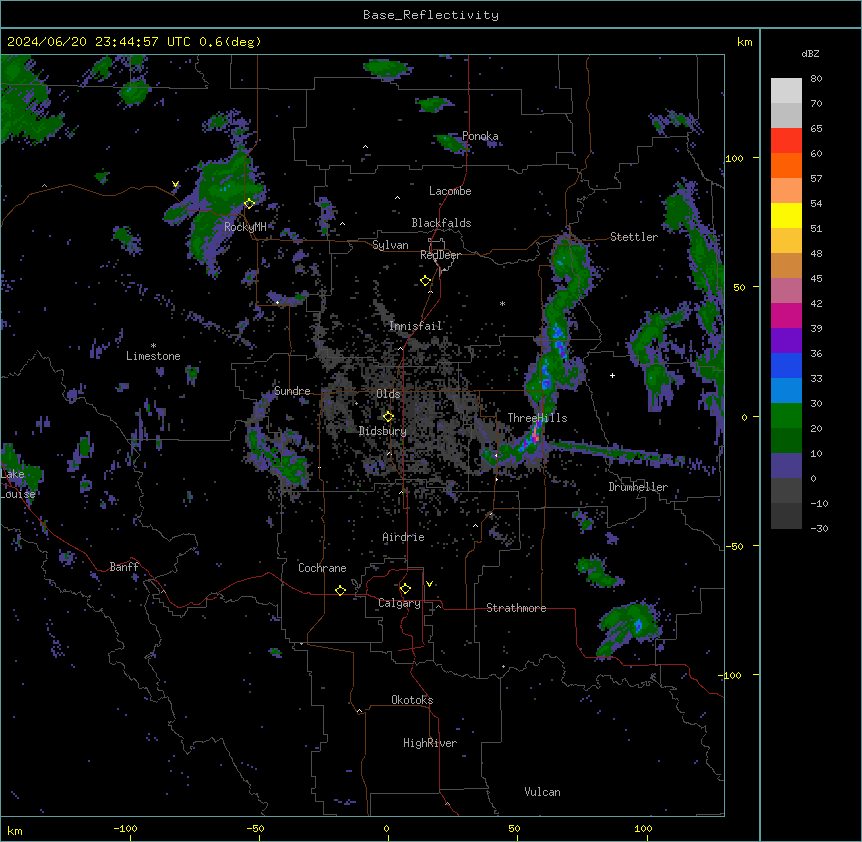The width and height of the screenshot is (862, 842).
Task: Click the Stettler label
Action: pos(633,237)
